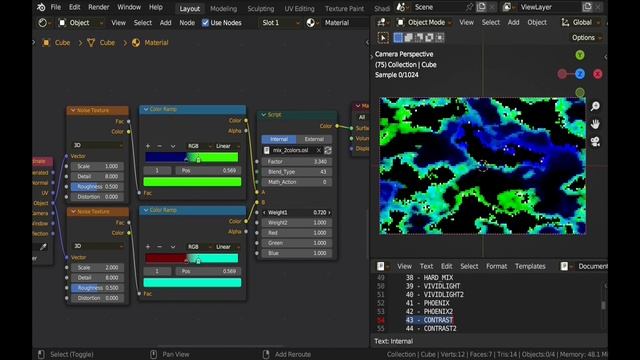Switch Script node to External mode
Viewport: 640px width, 360px height.
[x=314, y=139]
